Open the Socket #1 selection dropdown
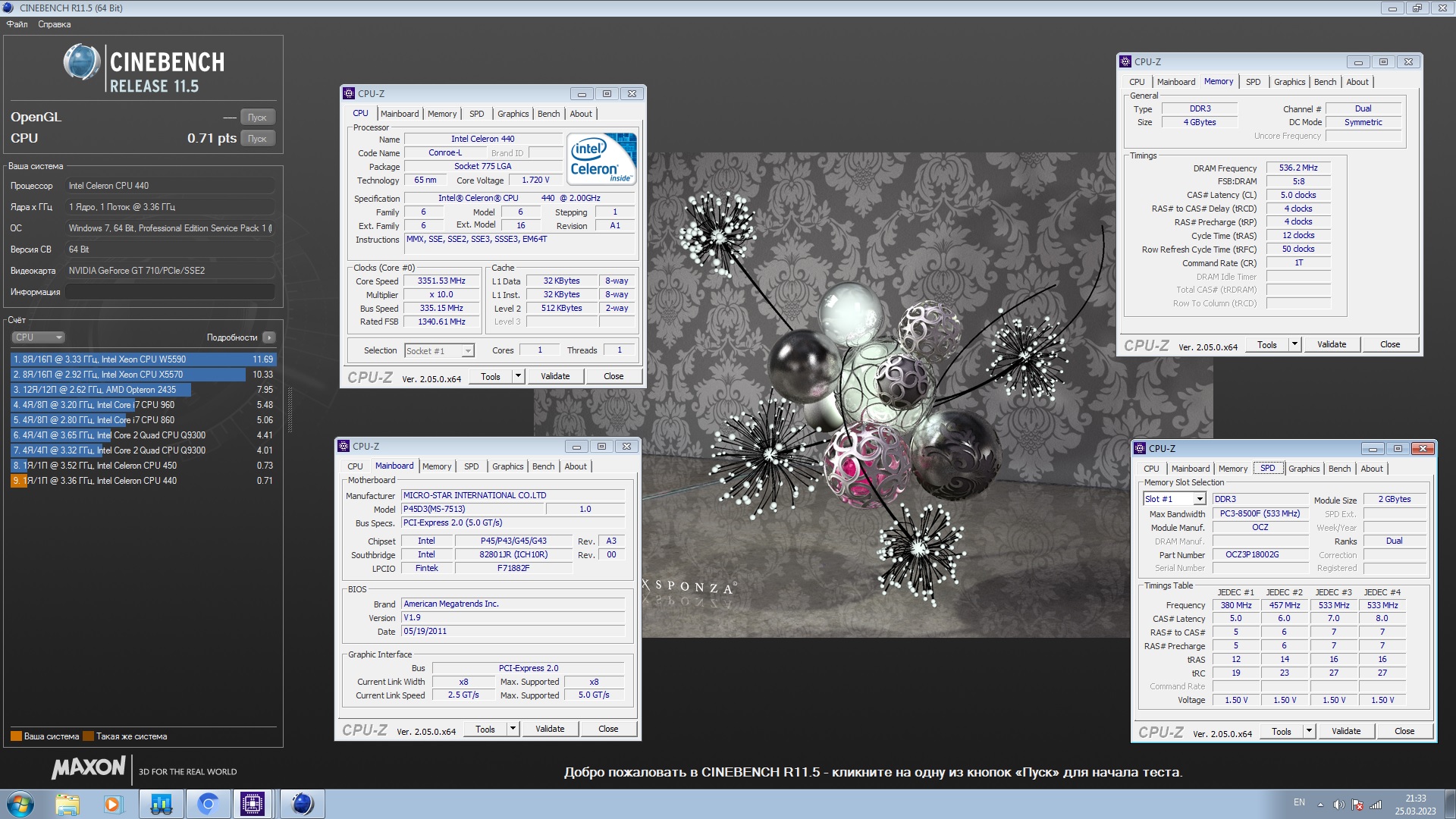Image resolution: width=1456 pixels, height=819 pixels. (468, 350)
